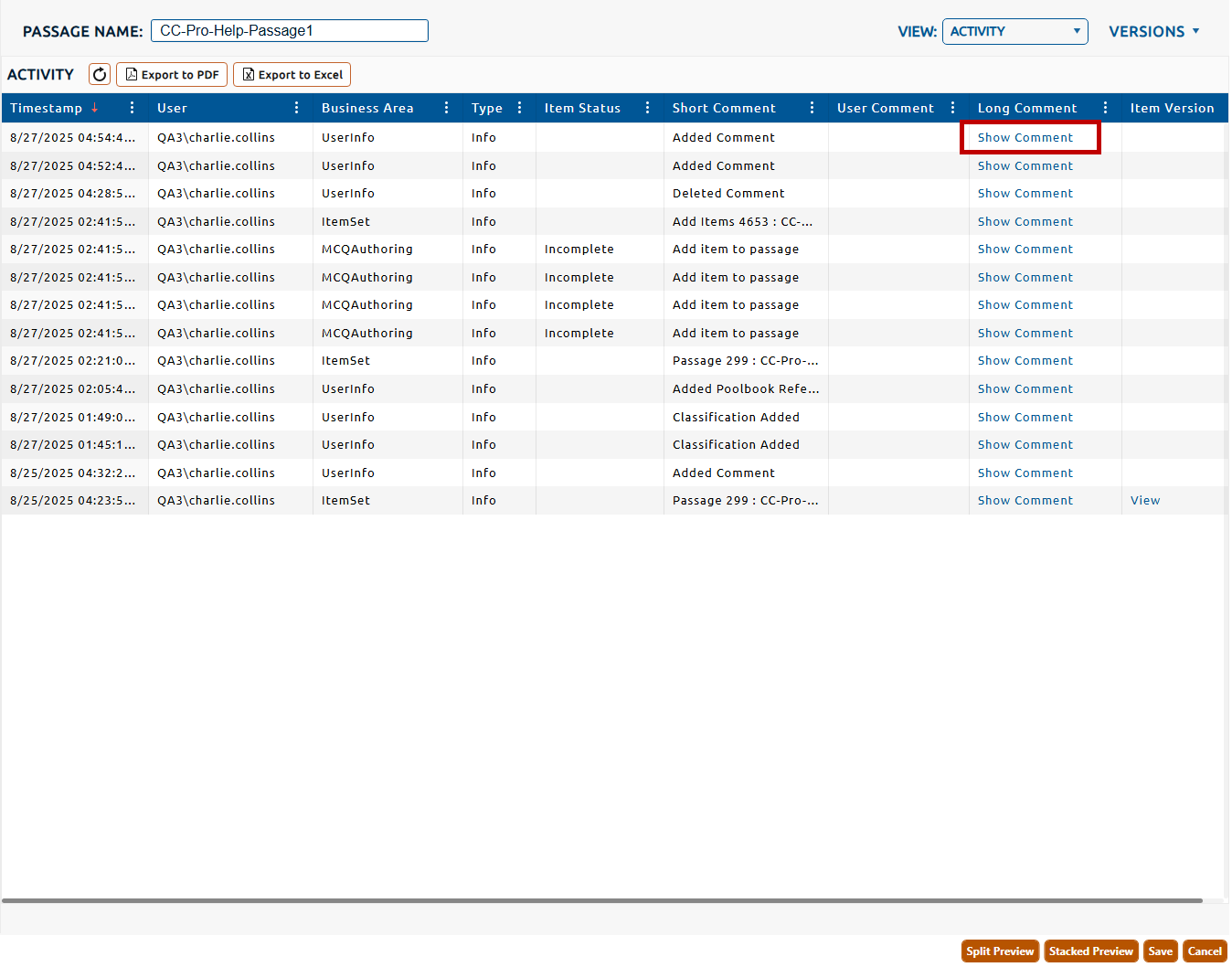The image size is (1232, 967).
Task: Open Type column options menu
Action: point(520,108)
